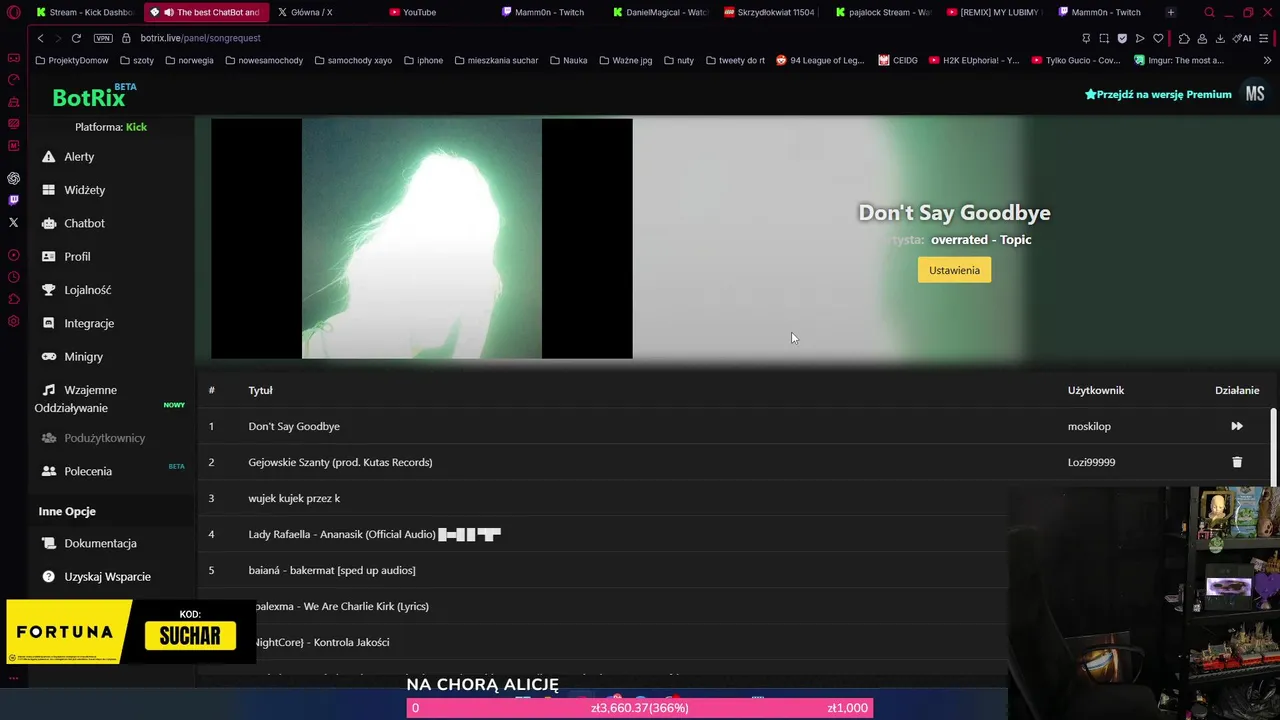Viewport: 1280px width, 720px height.
Task: Click Użytkownik column header
Action: (x=1096, y=390)
